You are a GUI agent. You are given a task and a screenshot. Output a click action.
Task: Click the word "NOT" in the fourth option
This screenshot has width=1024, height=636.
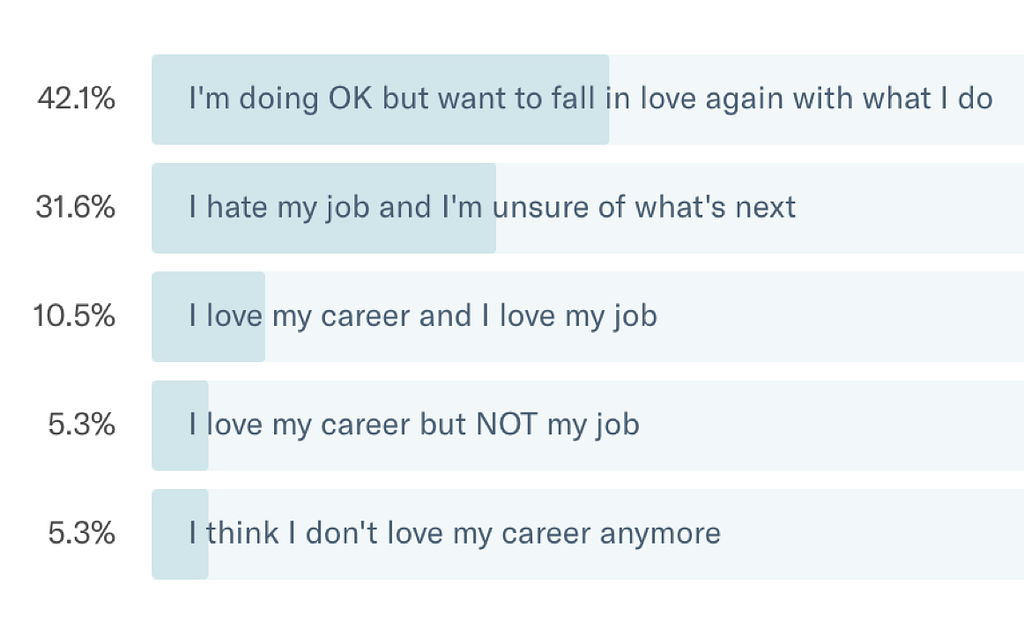505,424
